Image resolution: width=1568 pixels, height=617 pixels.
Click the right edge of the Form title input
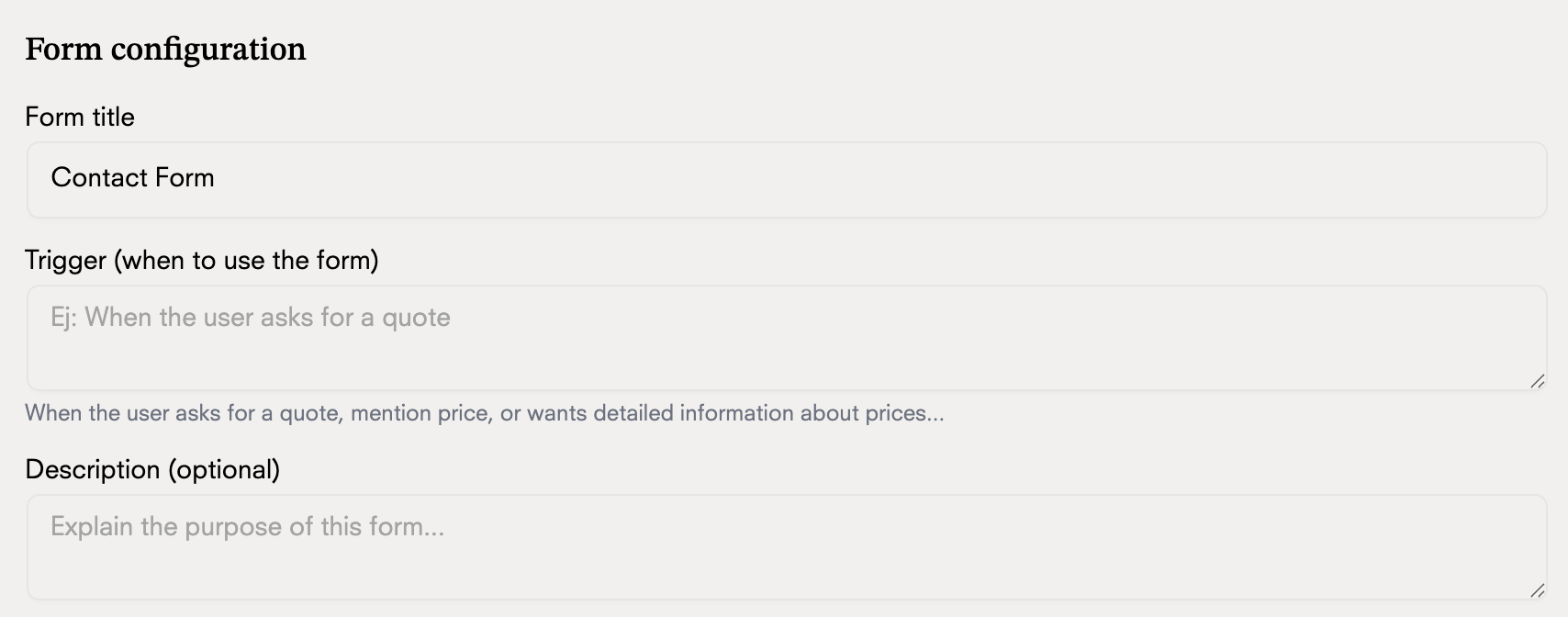[1533, 179]
